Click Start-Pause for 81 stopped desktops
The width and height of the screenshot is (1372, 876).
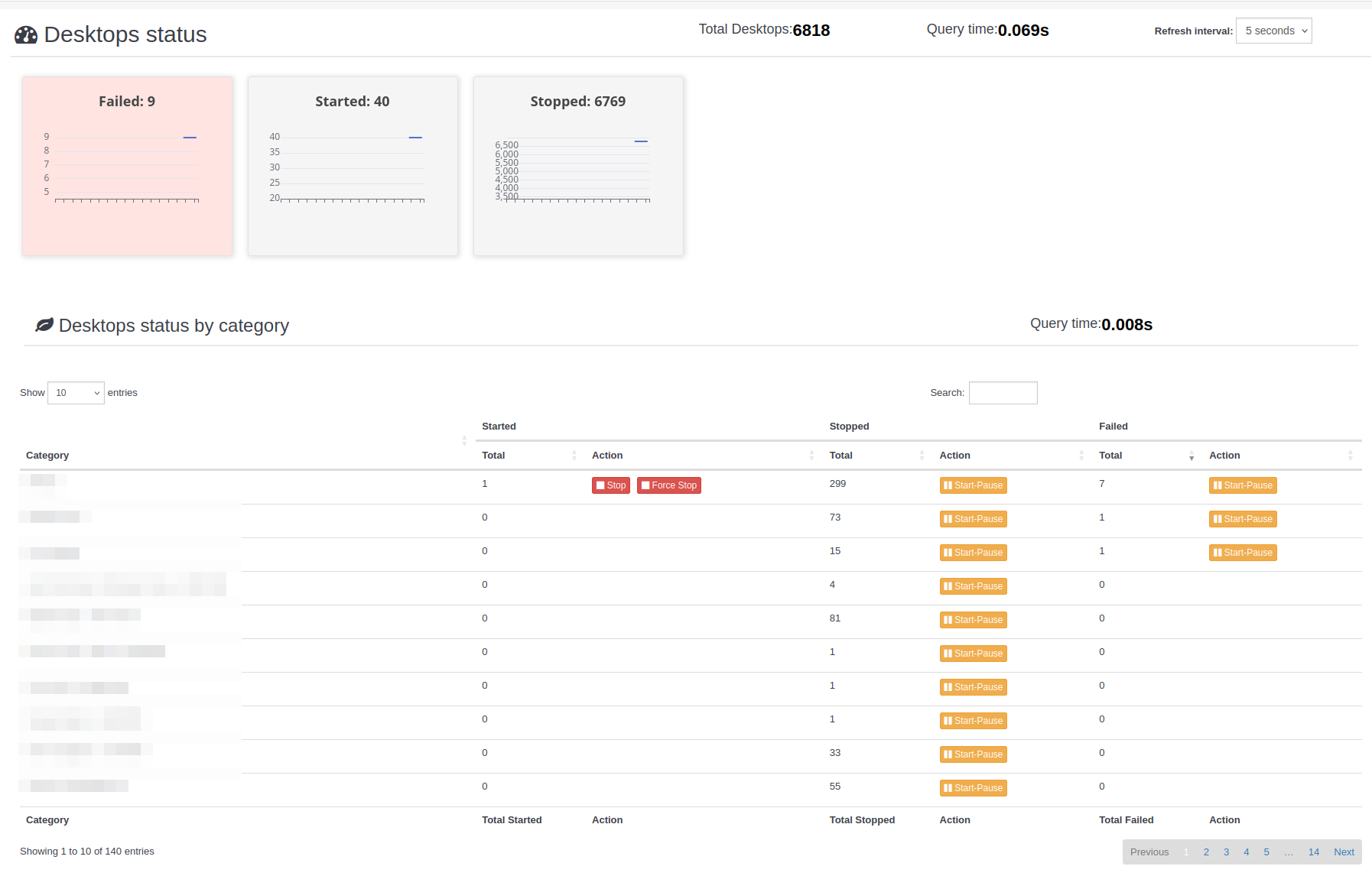click(973, 620)
